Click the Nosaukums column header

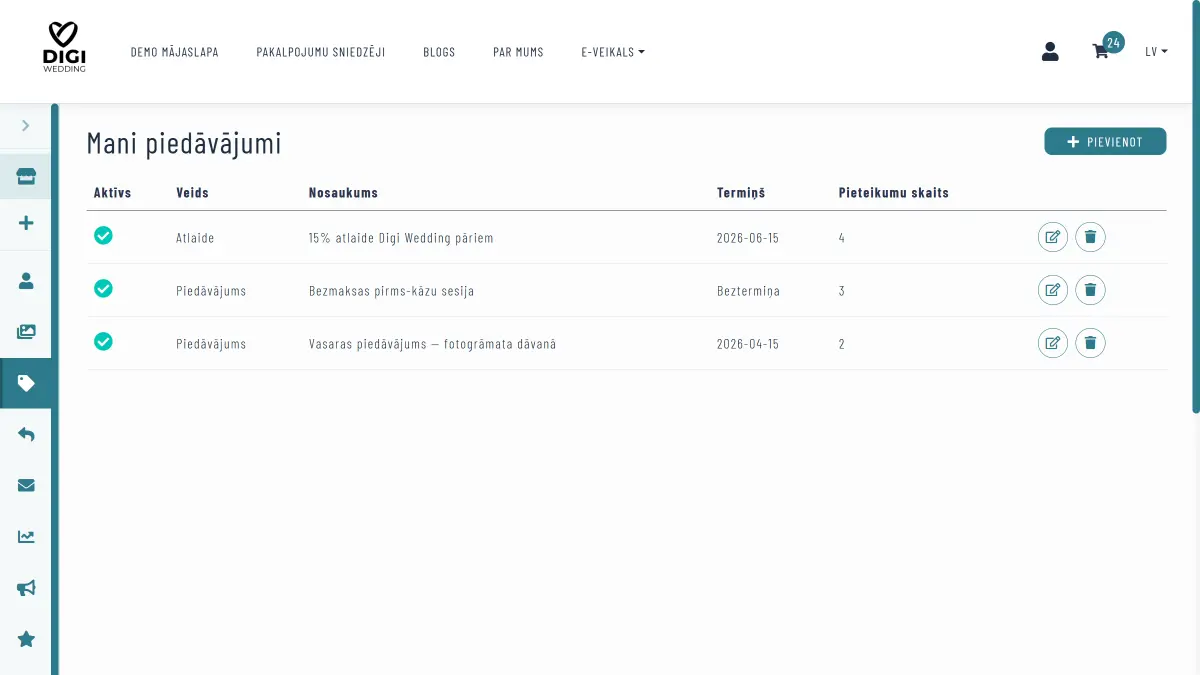coord(343,193)
